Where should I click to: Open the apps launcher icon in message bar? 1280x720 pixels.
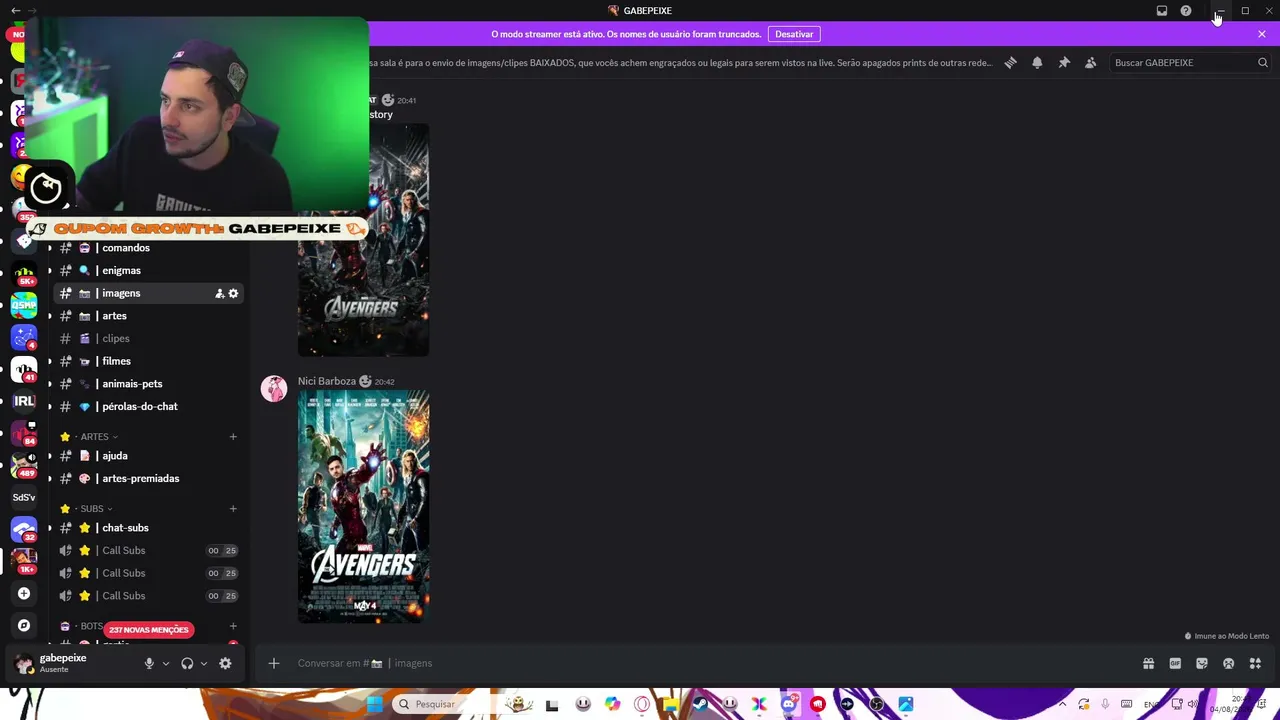1255,663
